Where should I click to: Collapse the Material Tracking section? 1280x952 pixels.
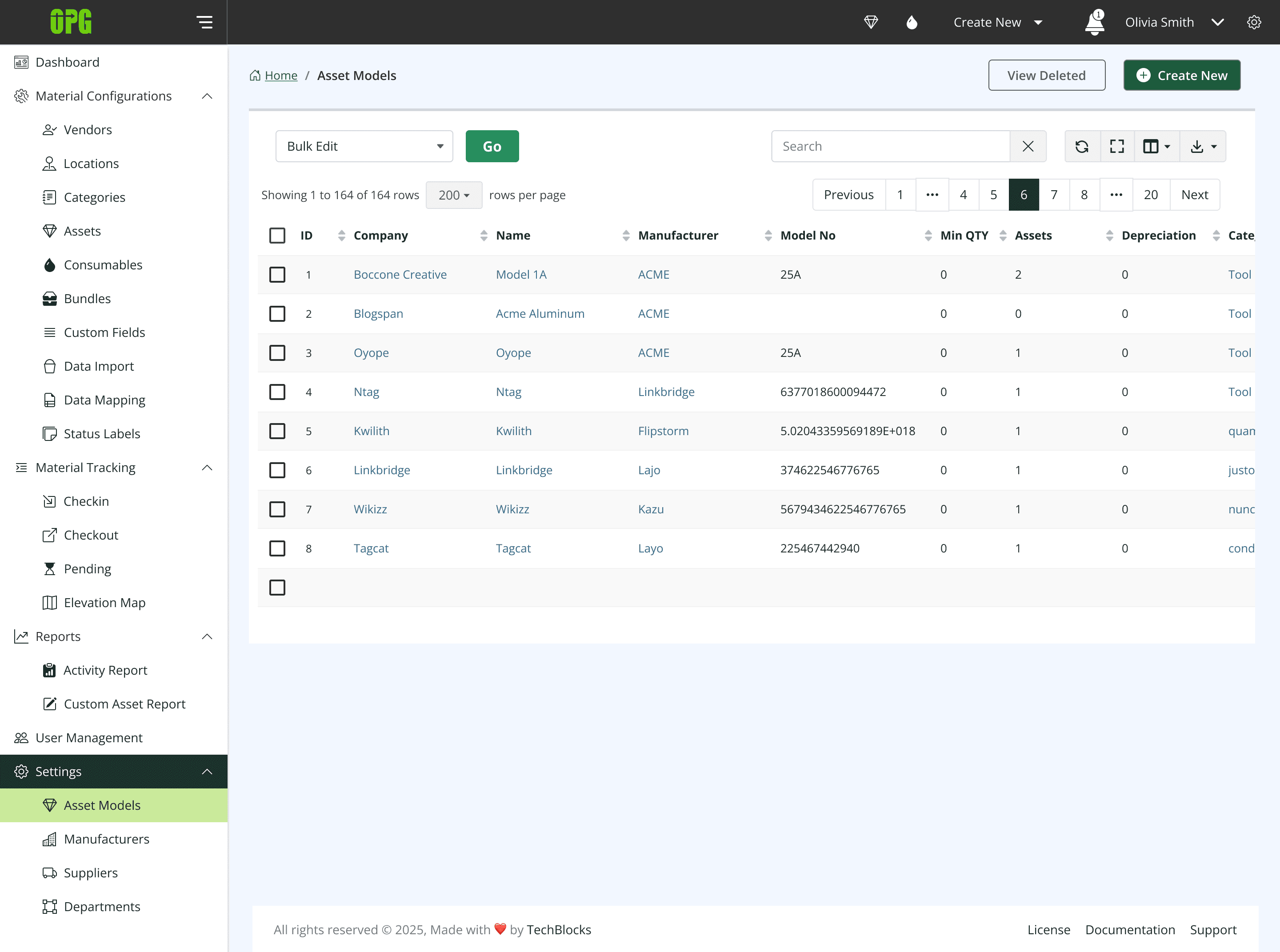point(207,468)
